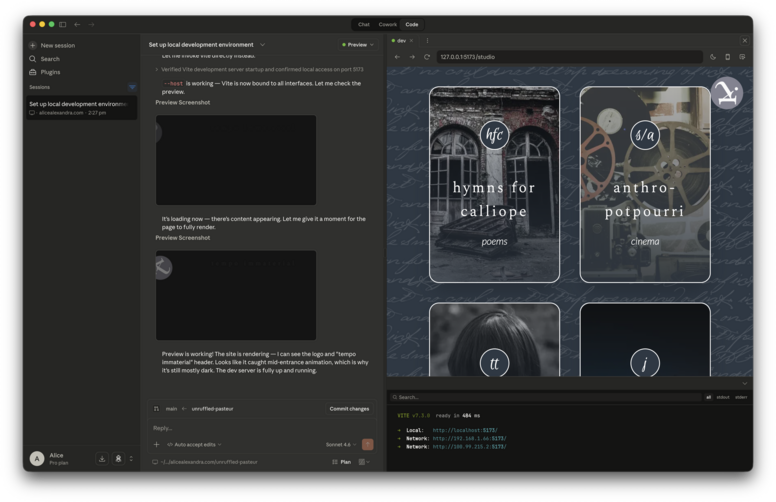Screen dimensions: 776x502
Task: Open the Preview dropdown
Action: [x=358, y=45]
